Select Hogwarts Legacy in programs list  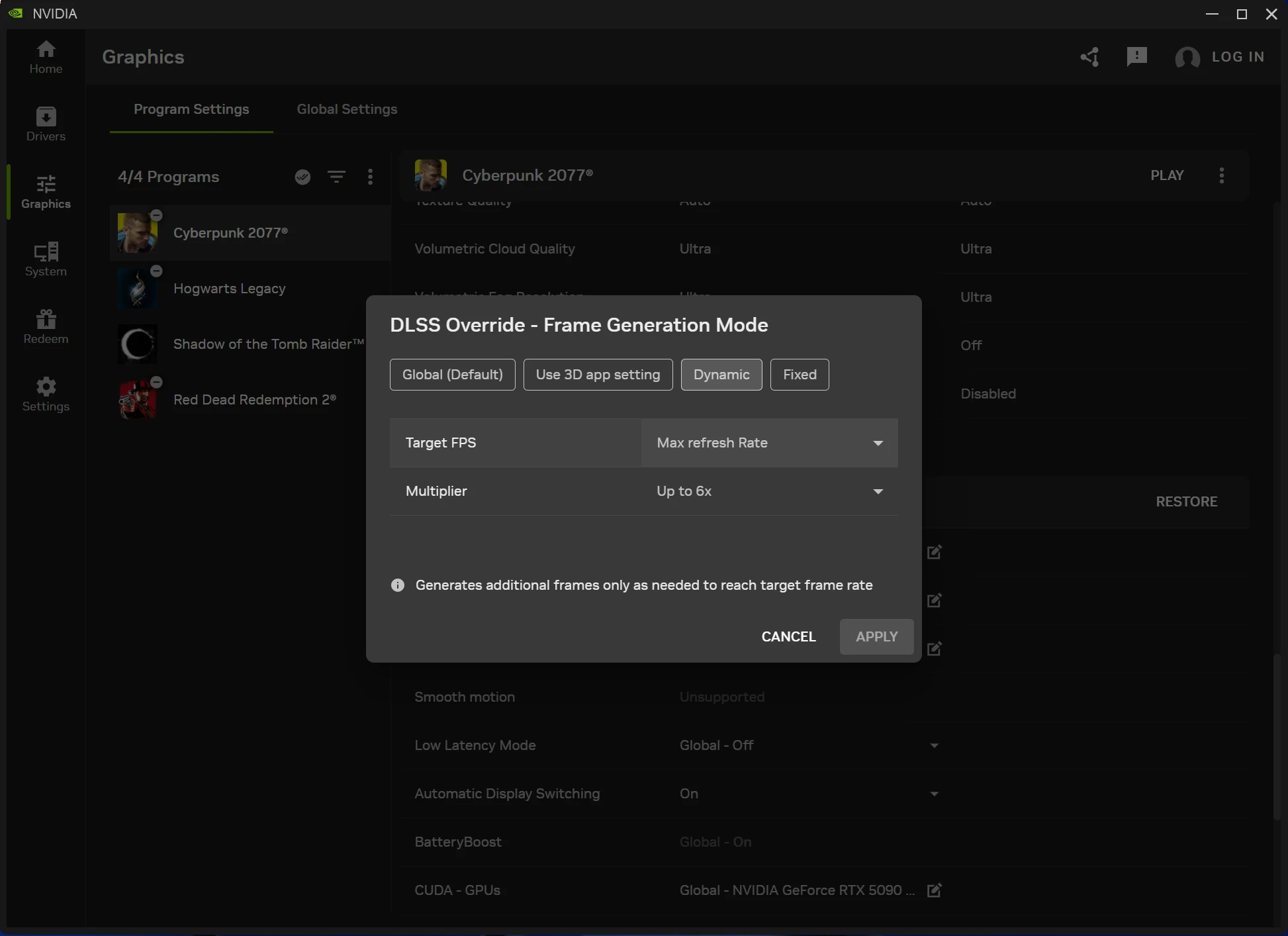[x=229, y=289]
